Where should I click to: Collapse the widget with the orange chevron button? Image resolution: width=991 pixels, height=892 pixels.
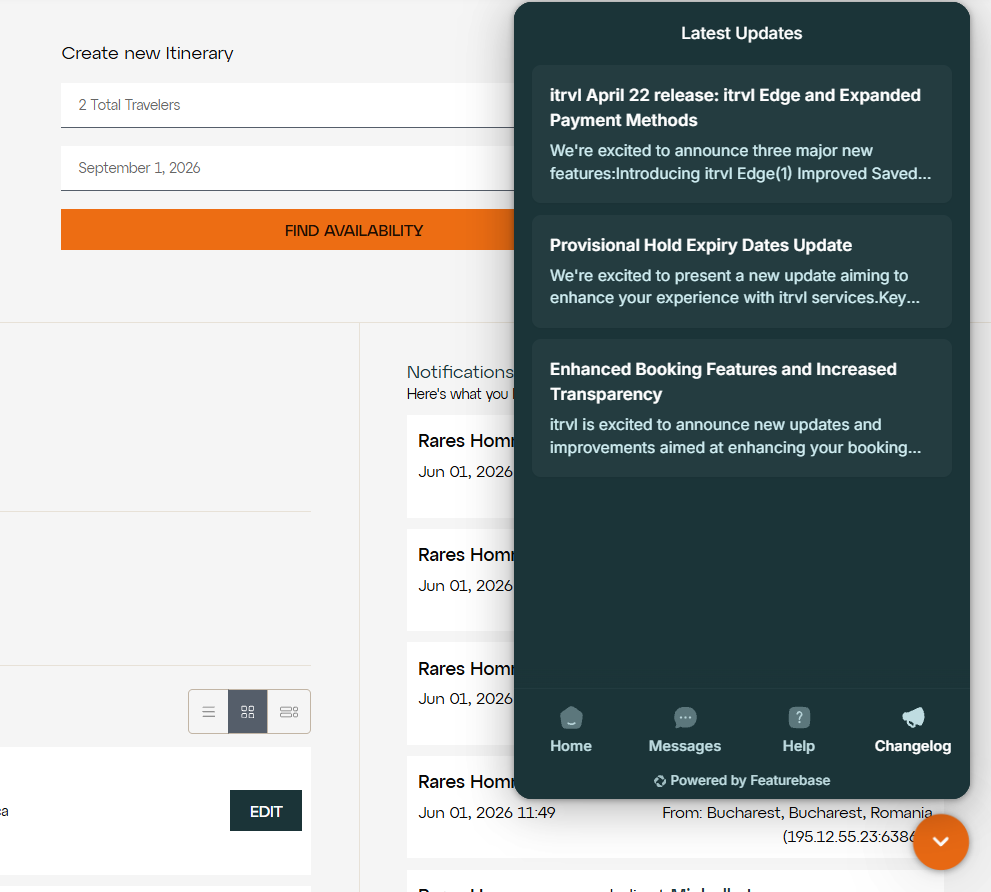coord(940,841)
